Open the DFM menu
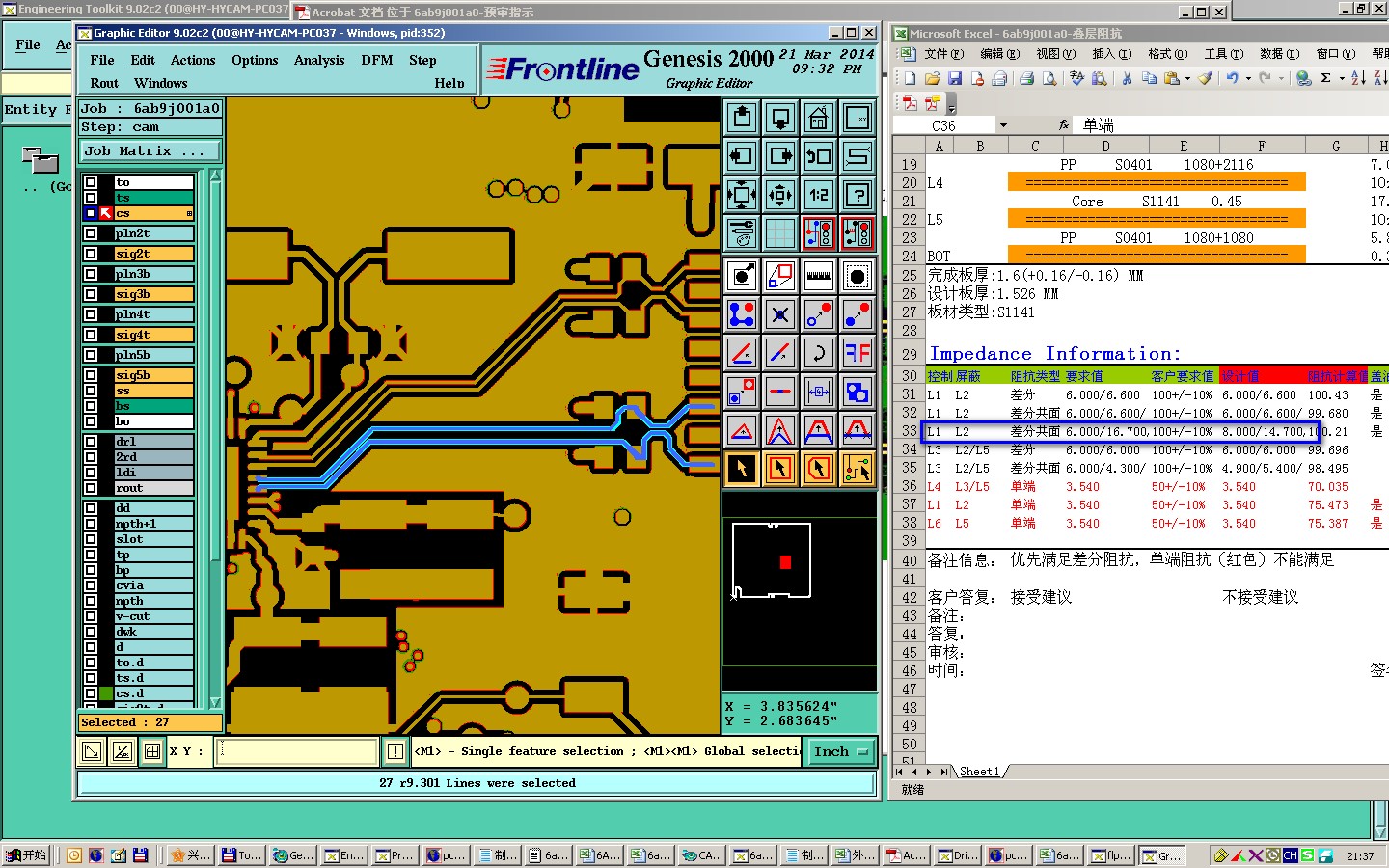 coord(376,60)
